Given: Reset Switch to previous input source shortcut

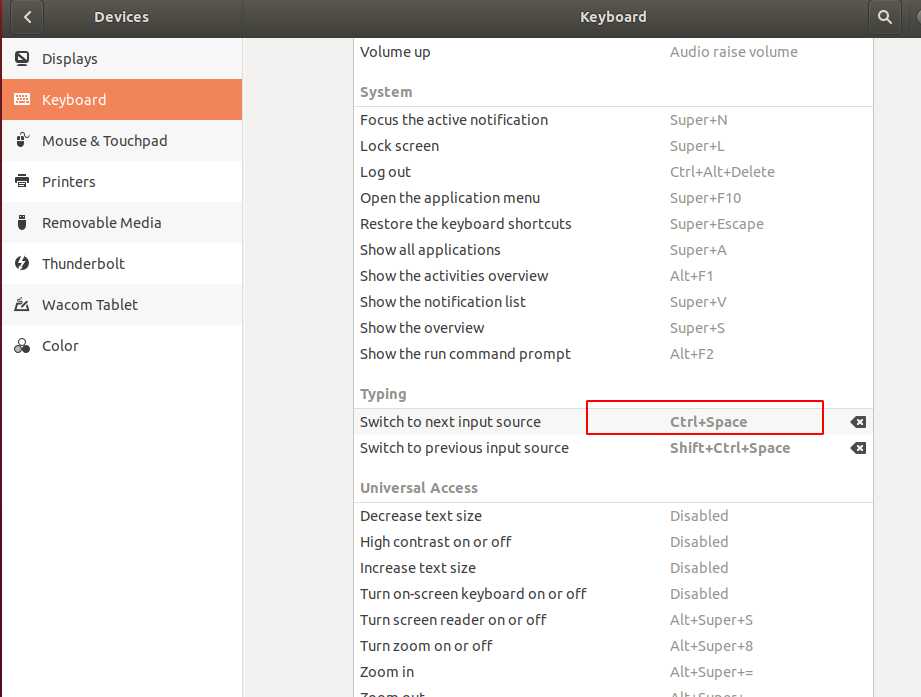Looking at the screenshot, I should (858, 448).
